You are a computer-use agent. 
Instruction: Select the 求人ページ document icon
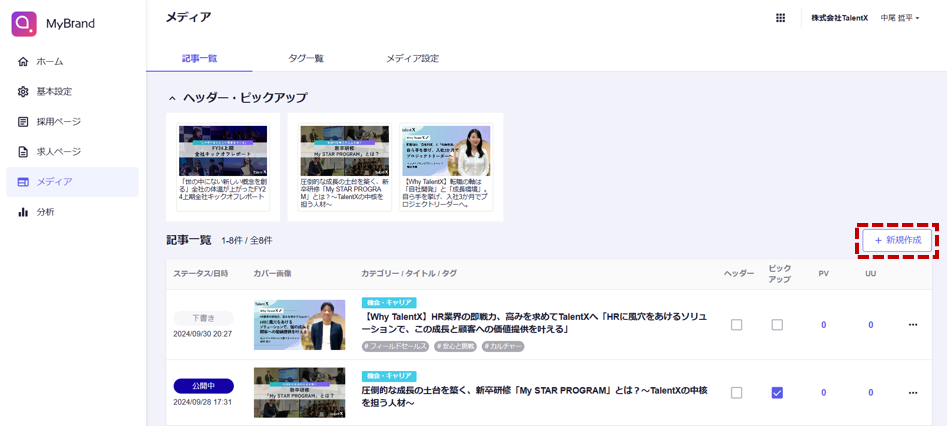pos(23,152)
